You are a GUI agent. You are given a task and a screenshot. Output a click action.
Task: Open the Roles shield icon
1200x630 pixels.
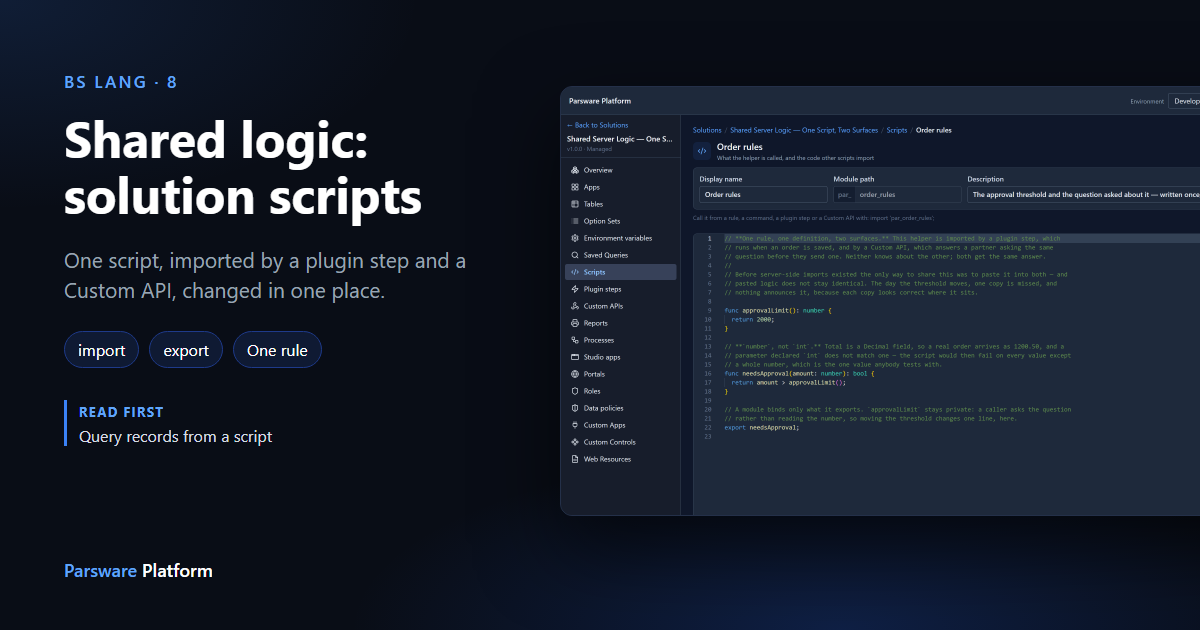click(574, 391)
